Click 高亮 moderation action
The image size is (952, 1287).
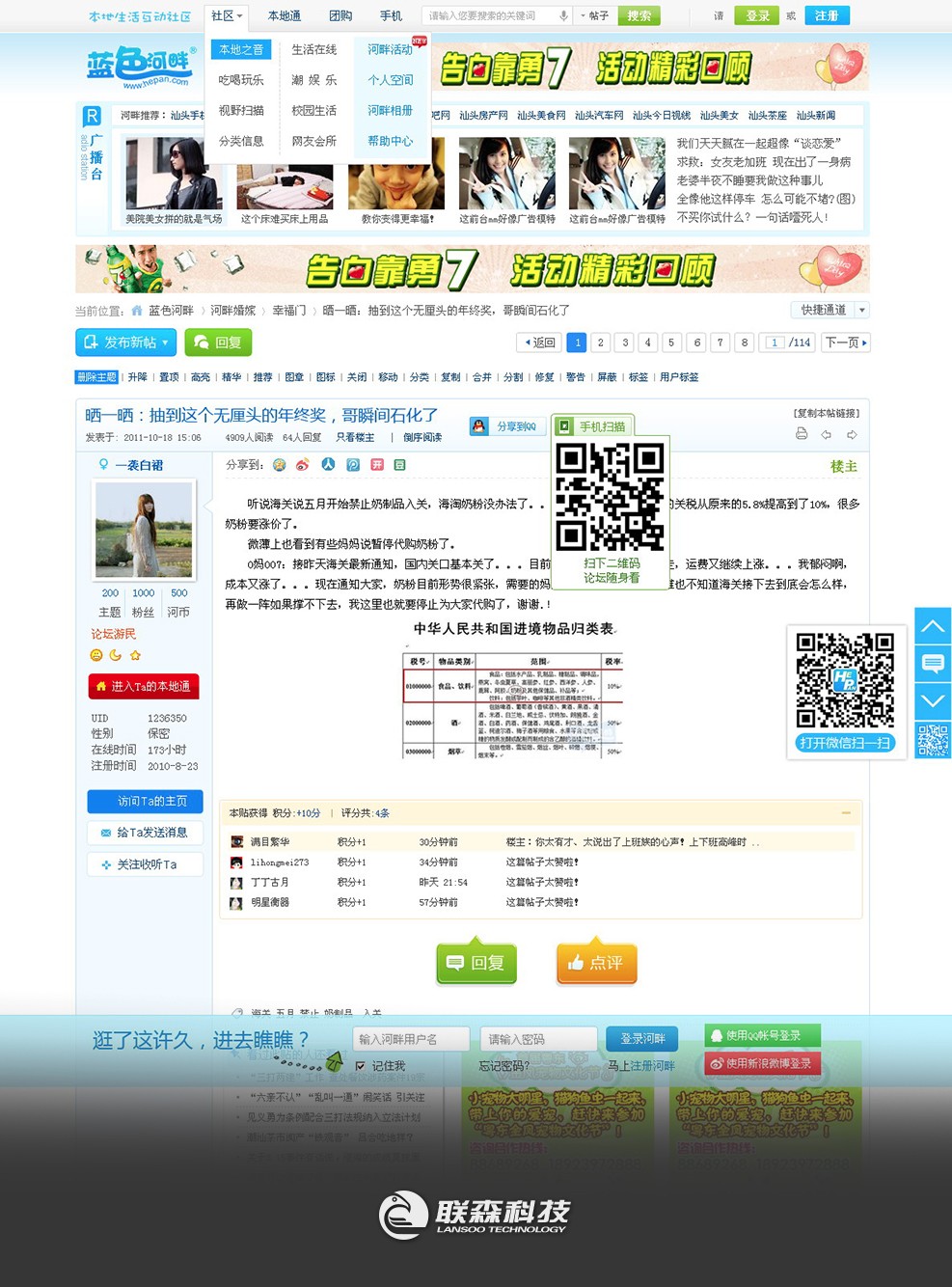click(x=201, y=377)
